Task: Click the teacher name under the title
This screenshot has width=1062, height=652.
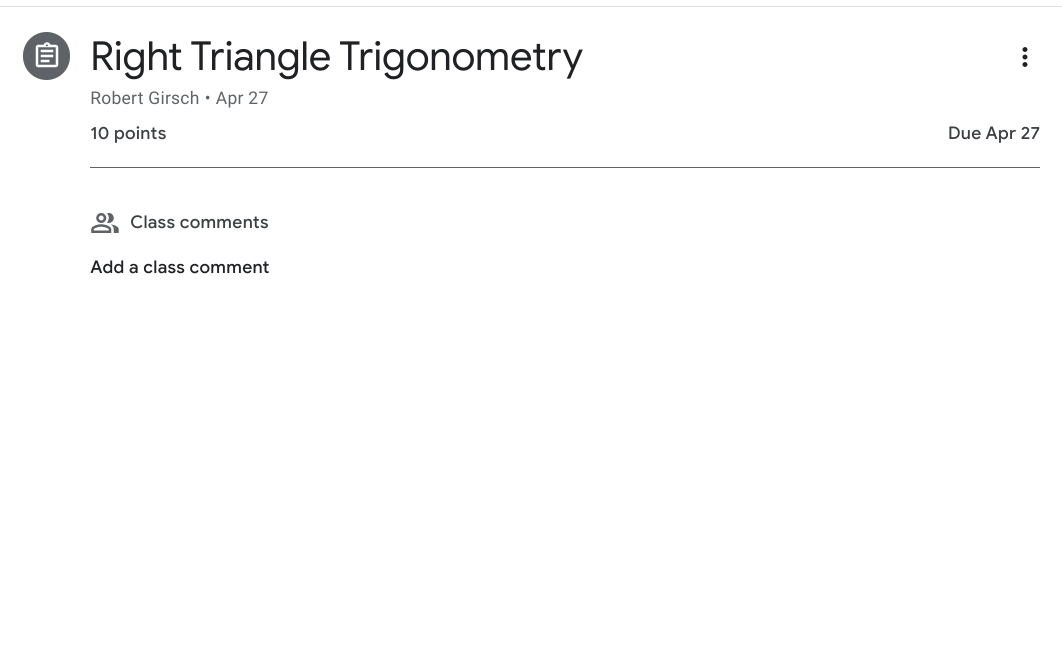Action: click(144, 98)
